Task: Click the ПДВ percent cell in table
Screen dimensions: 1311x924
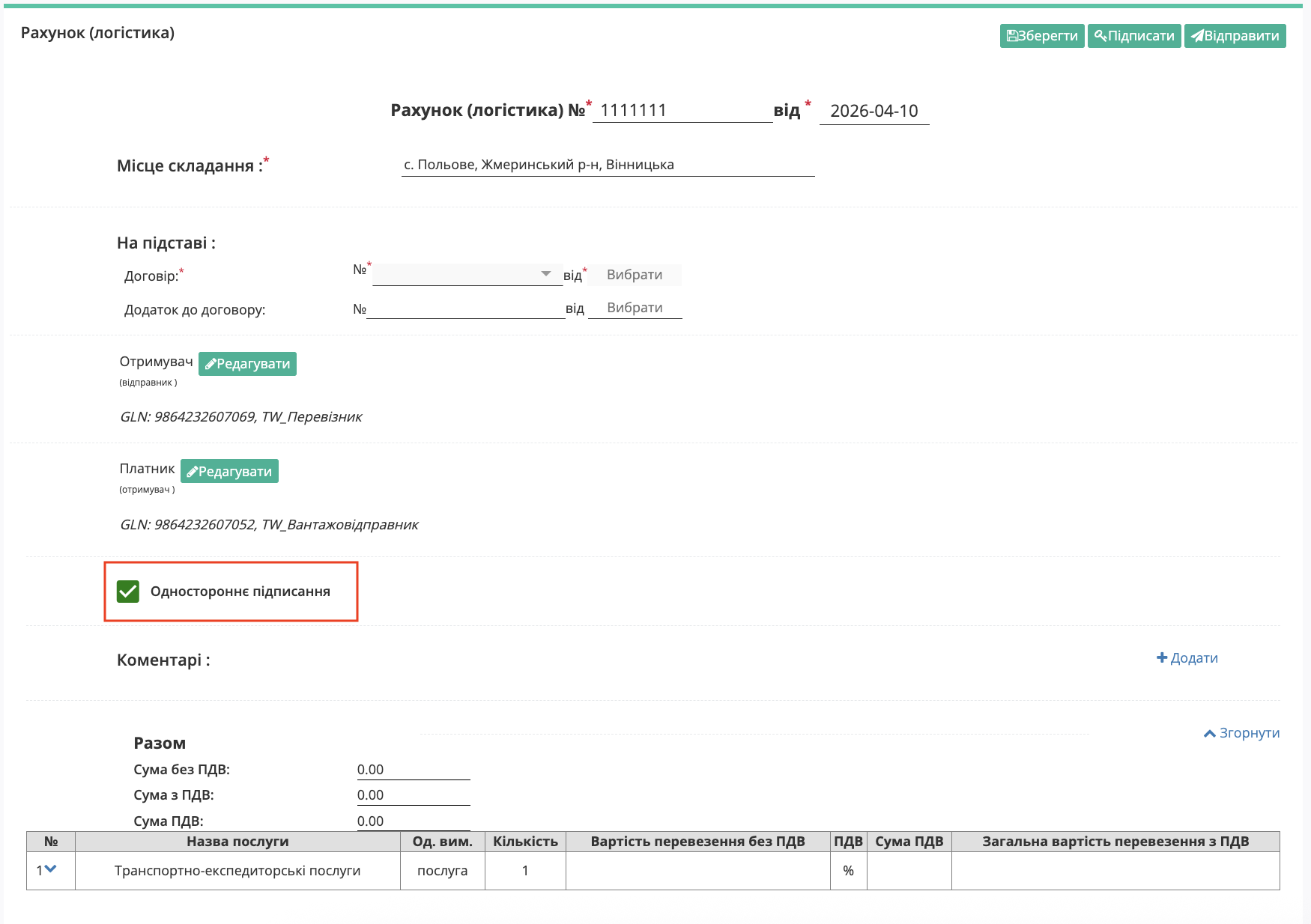Action: click(848, 871)
